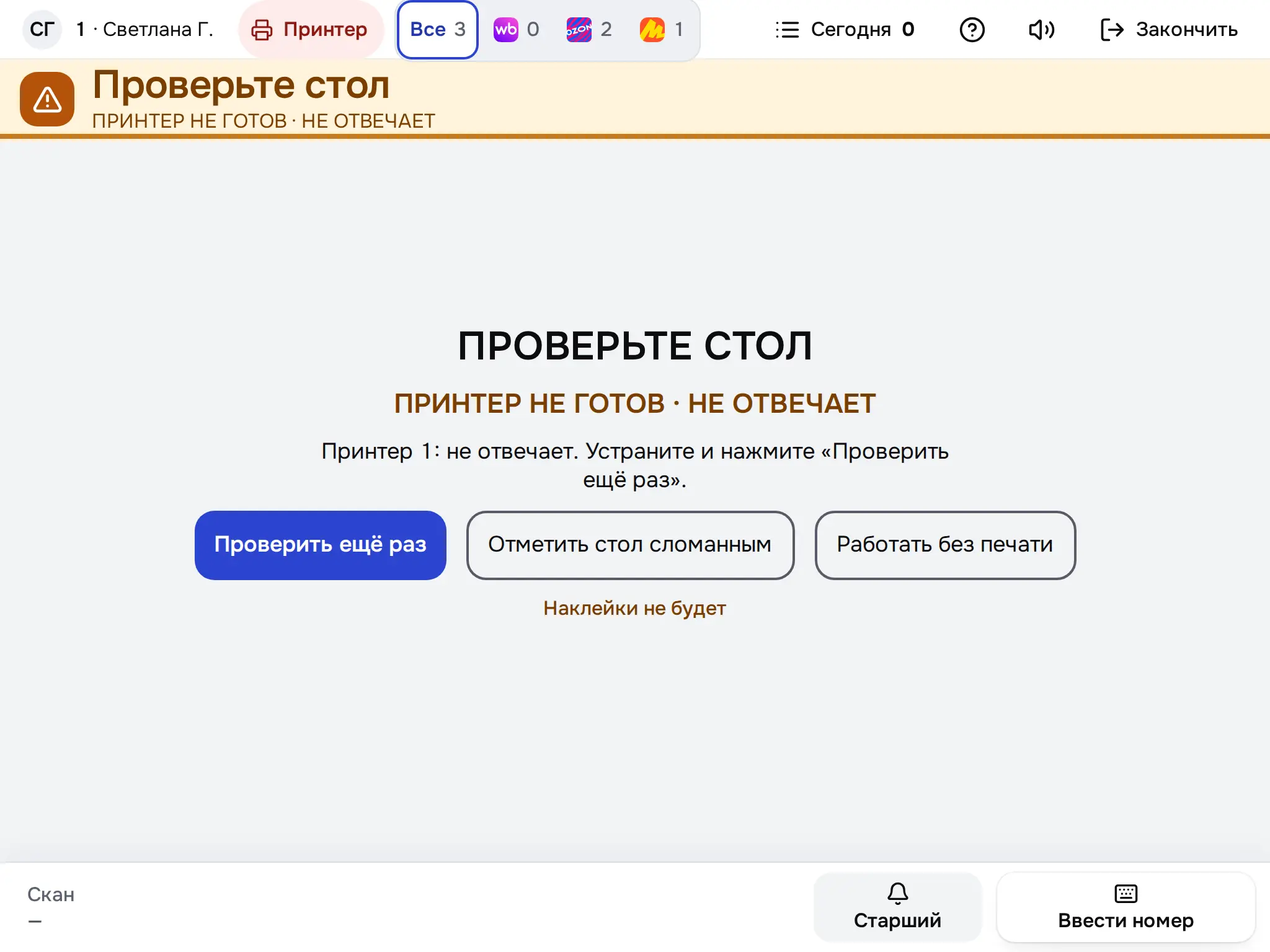Open the Сегодня 0 list

click(x=845, y=29)
